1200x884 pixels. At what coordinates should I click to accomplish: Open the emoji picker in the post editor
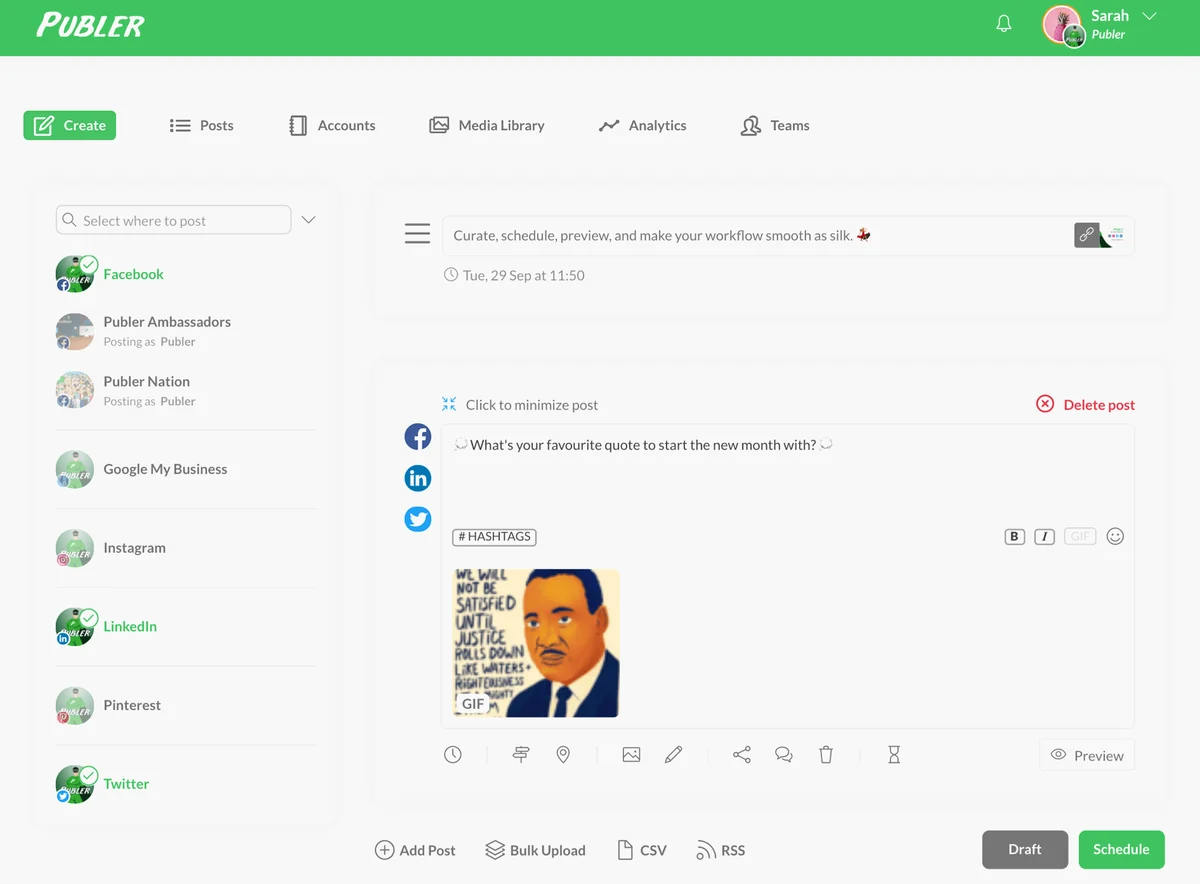pos(1115,536)
